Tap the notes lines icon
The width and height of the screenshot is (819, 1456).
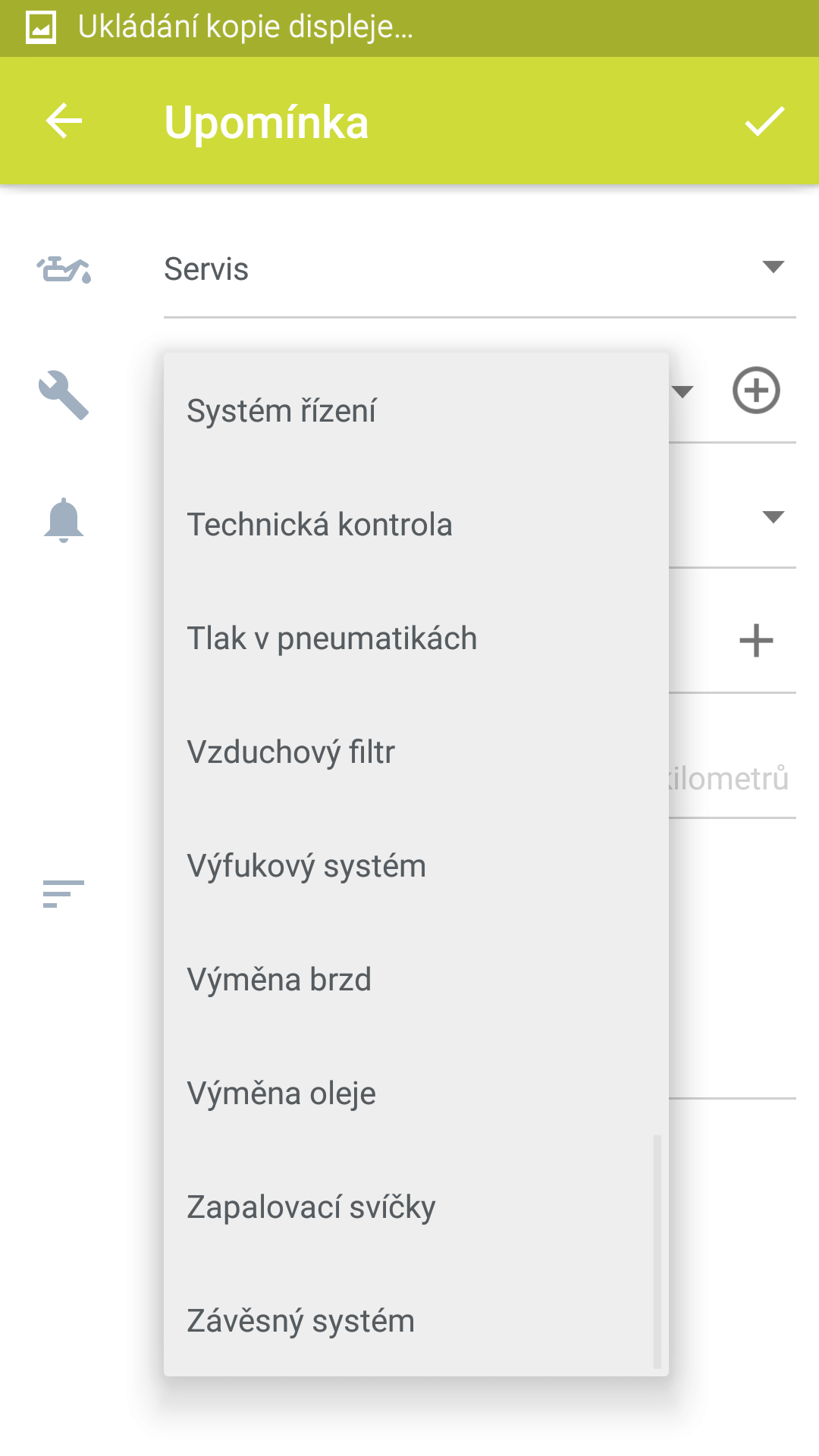click(x=64, y=894)
